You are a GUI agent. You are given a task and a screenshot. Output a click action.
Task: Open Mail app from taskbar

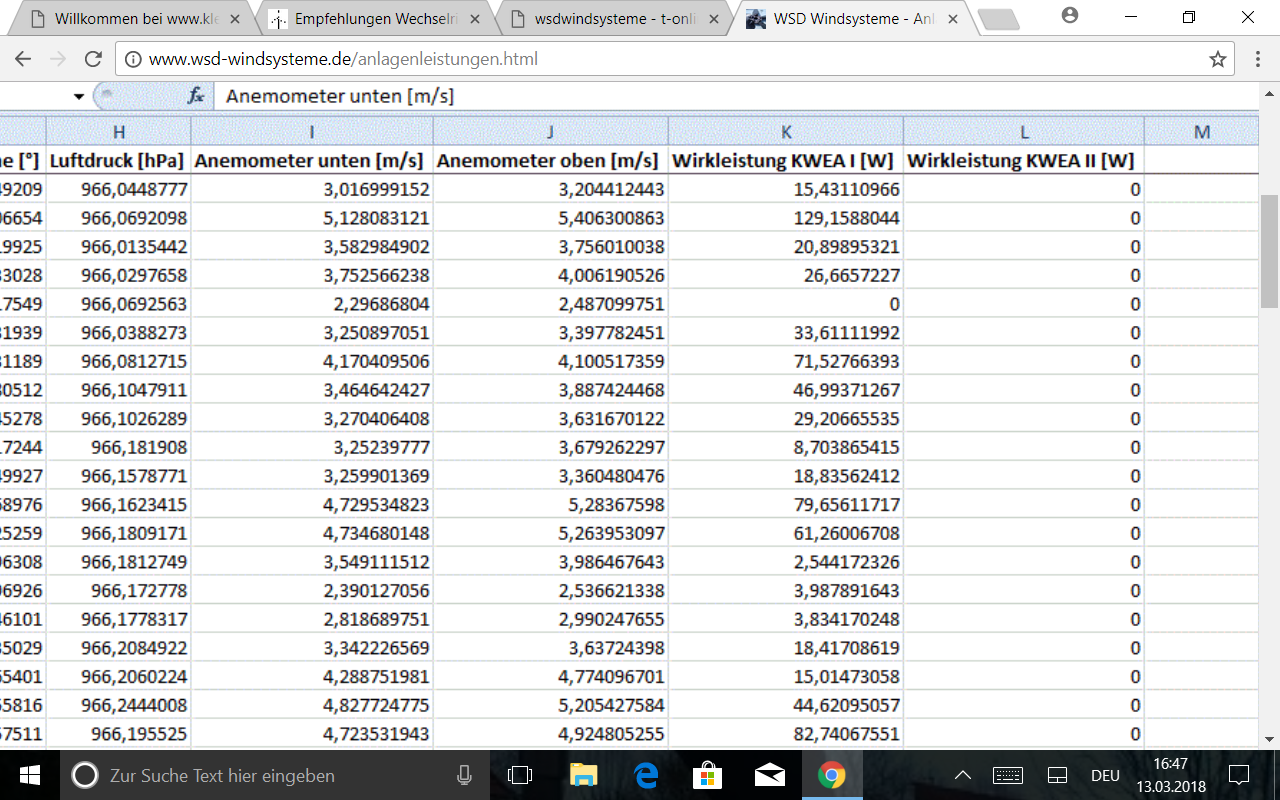coord(769,775)
